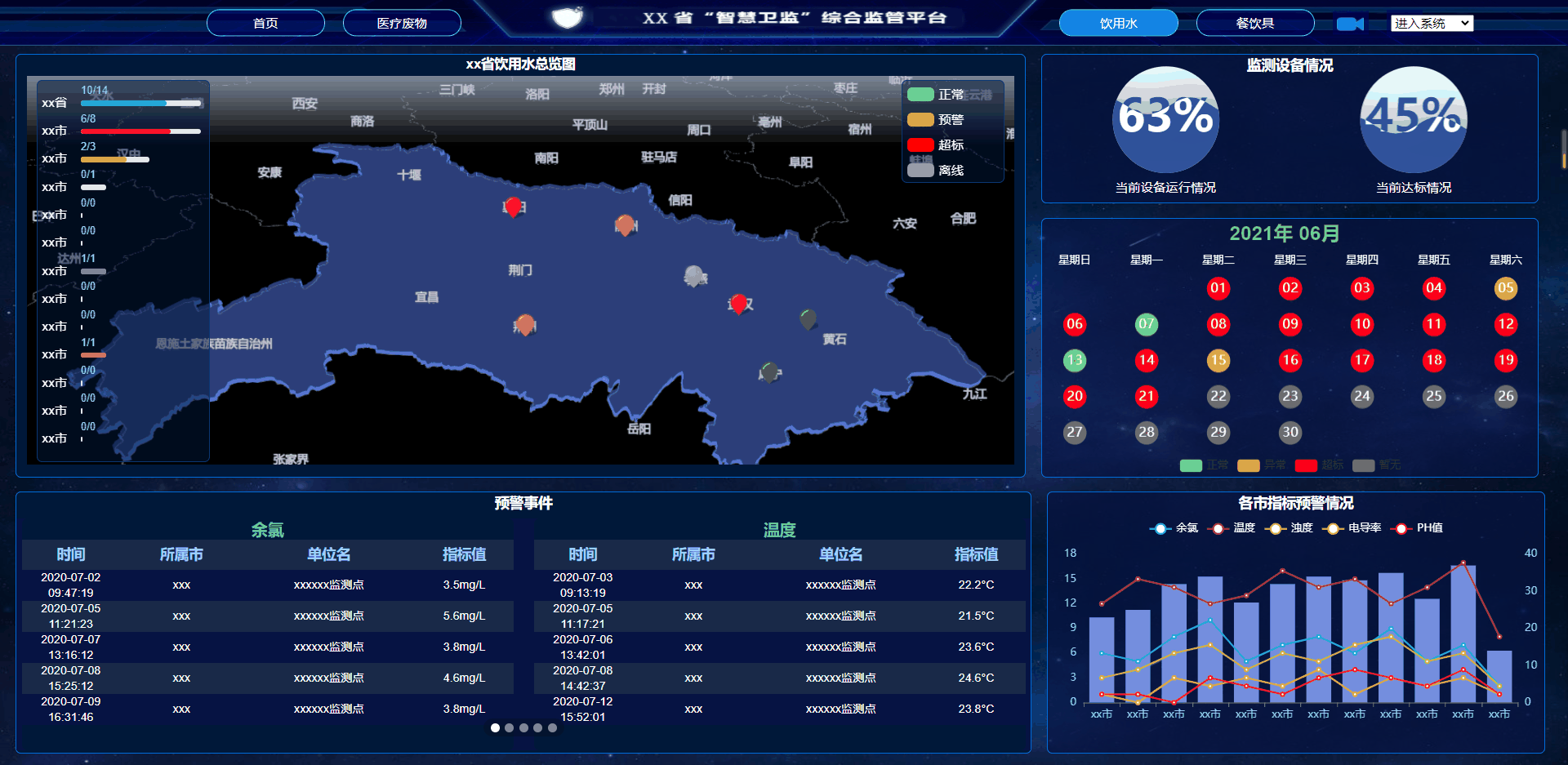
Task: Click the orange marker near 恩施 region
Action: [525, 325]
